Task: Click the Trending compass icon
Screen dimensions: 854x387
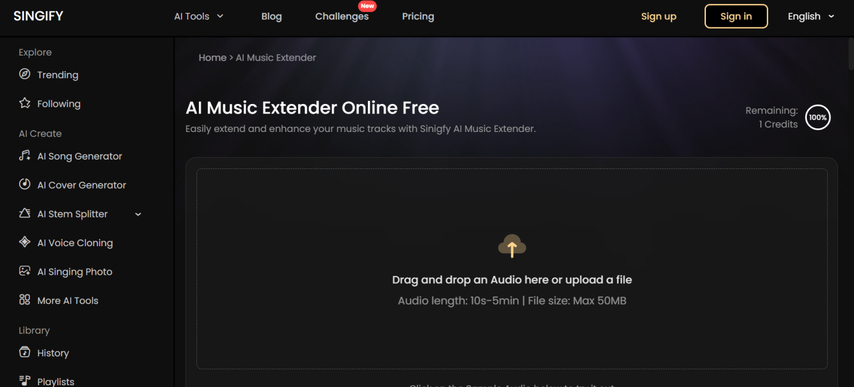Action: tap(25, 74)
